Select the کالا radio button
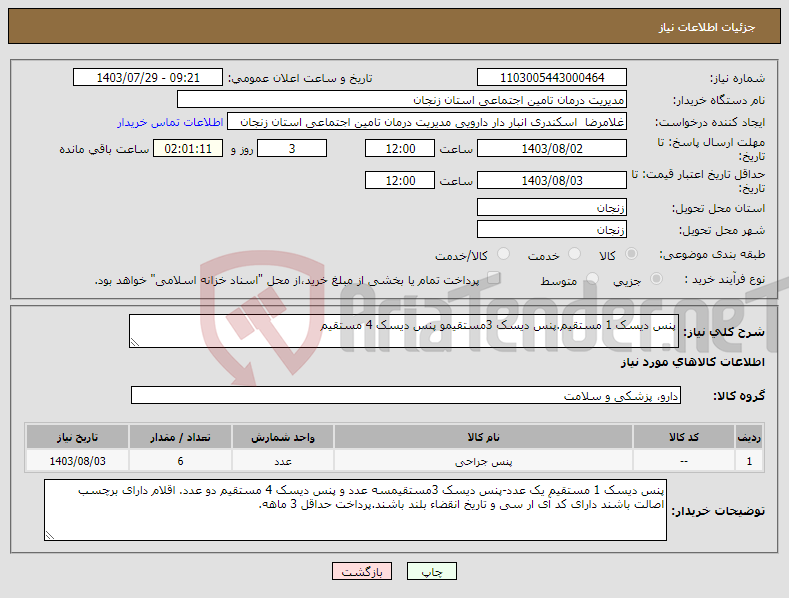The width and height of the screenshot is (789, 598). click(x=631, y=254)
